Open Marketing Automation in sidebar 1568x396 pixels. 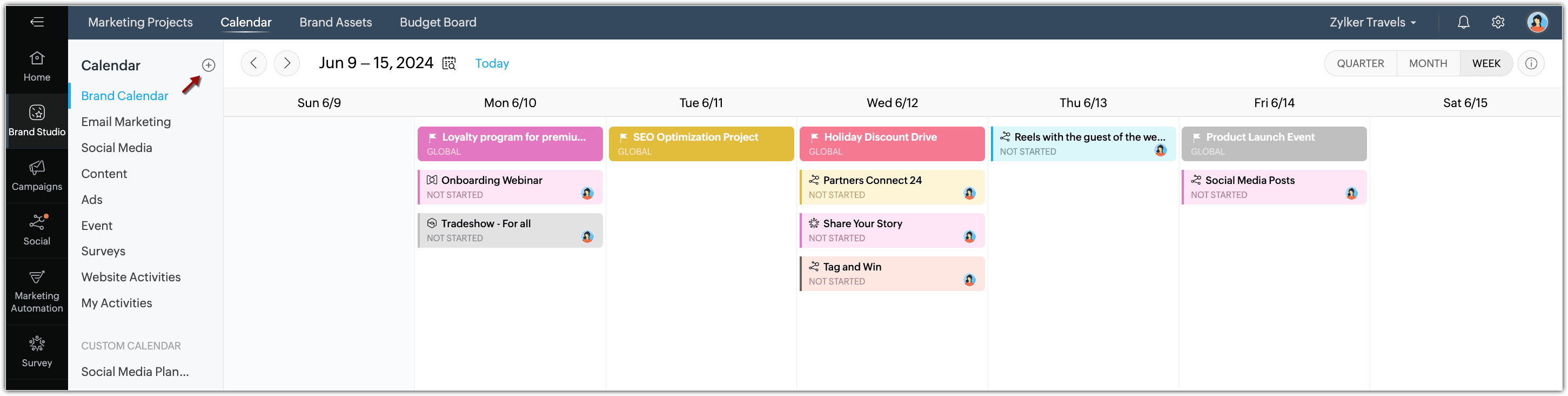click(37, 292)
